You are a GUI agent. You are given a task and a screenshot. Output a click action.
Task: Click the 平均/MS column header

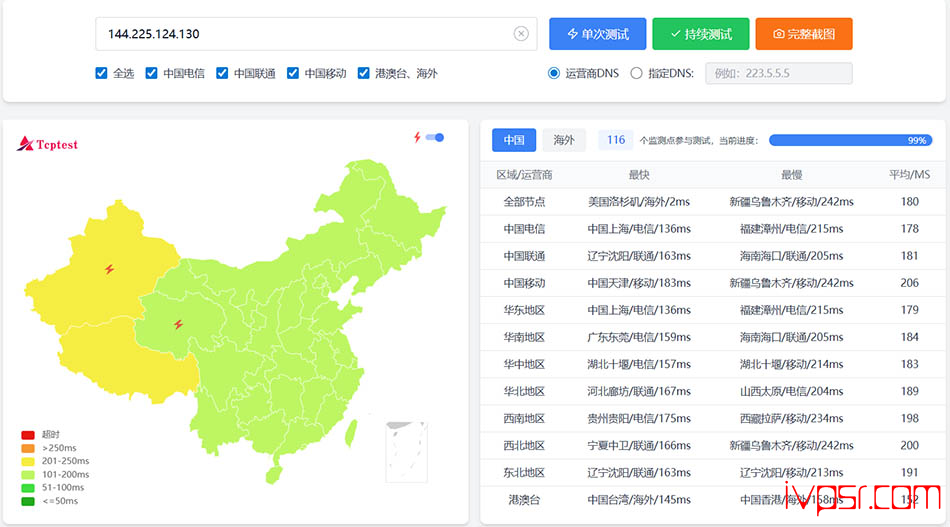[909, 175]
